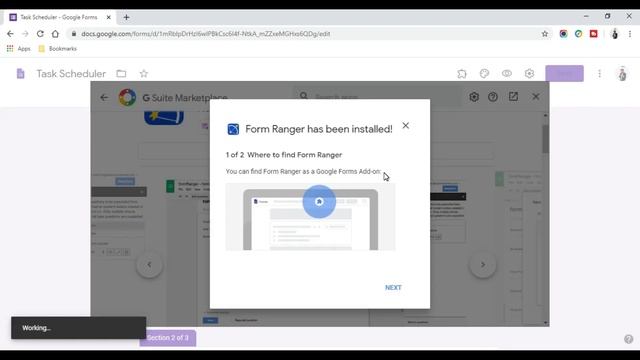This screenshot has height=360, width=640.
Task: Open the form settings gear
Action: [529, 73]
